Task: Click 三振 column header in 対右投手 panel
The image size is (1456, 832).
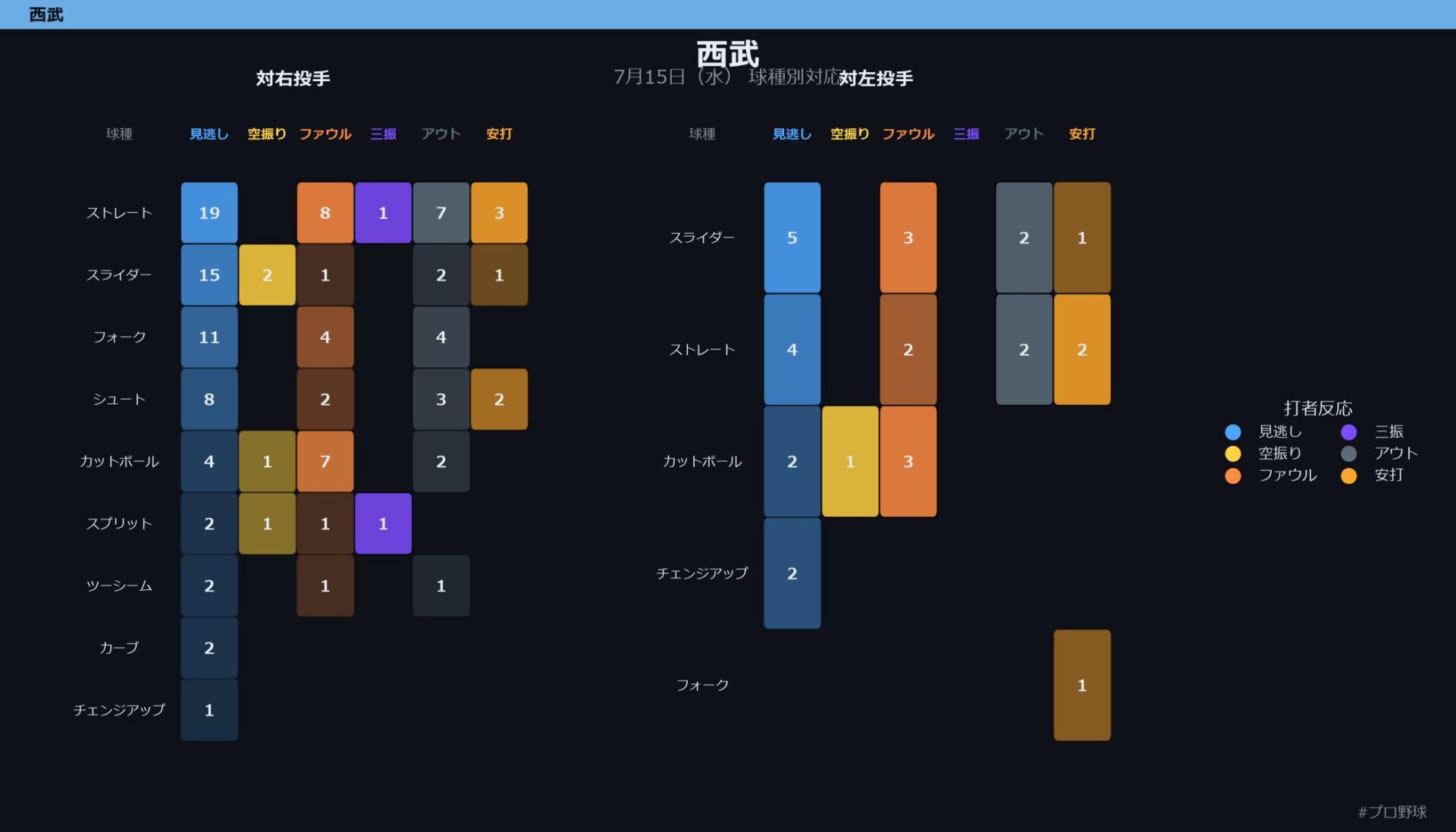Action: (x=383, y=134)
